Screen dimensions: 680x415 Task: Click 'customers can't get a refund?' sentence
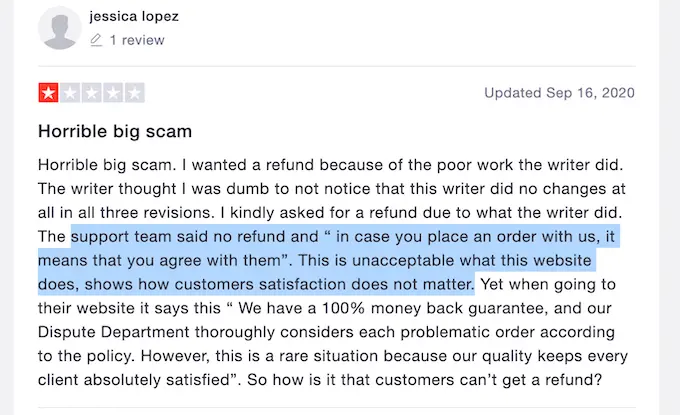(x=489, y=380)
